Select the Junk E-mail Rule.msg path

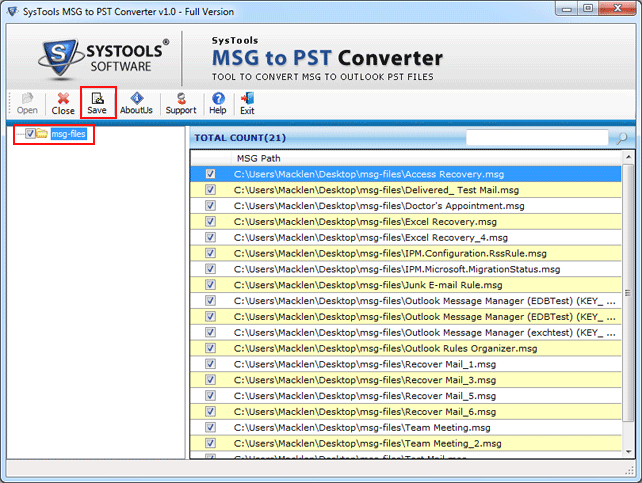(368, 285)
